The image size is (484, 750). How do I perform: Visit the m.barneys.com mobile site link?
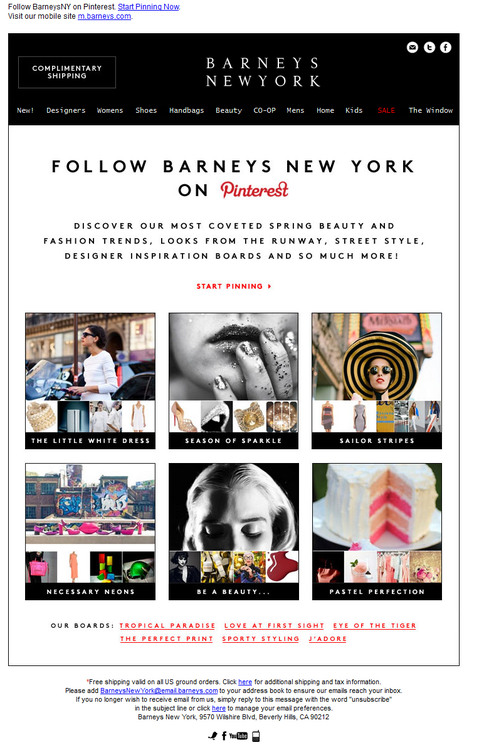point(104,16)
